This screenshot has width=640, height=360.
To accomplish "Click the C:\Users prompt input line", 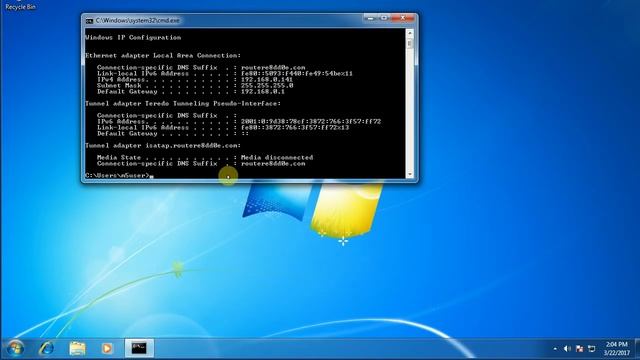I will click(119, 176).
